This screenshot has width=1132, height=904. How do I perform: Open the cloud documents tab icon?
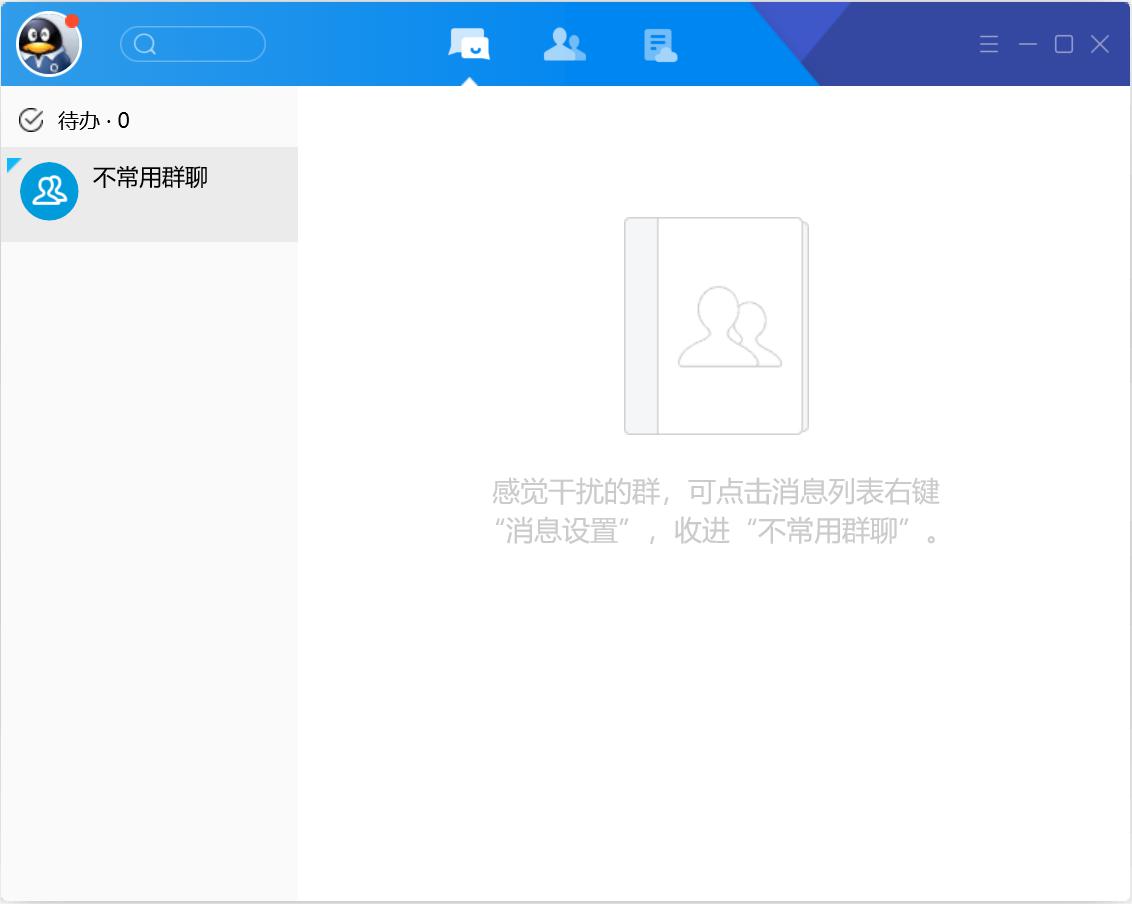(660, 45)
